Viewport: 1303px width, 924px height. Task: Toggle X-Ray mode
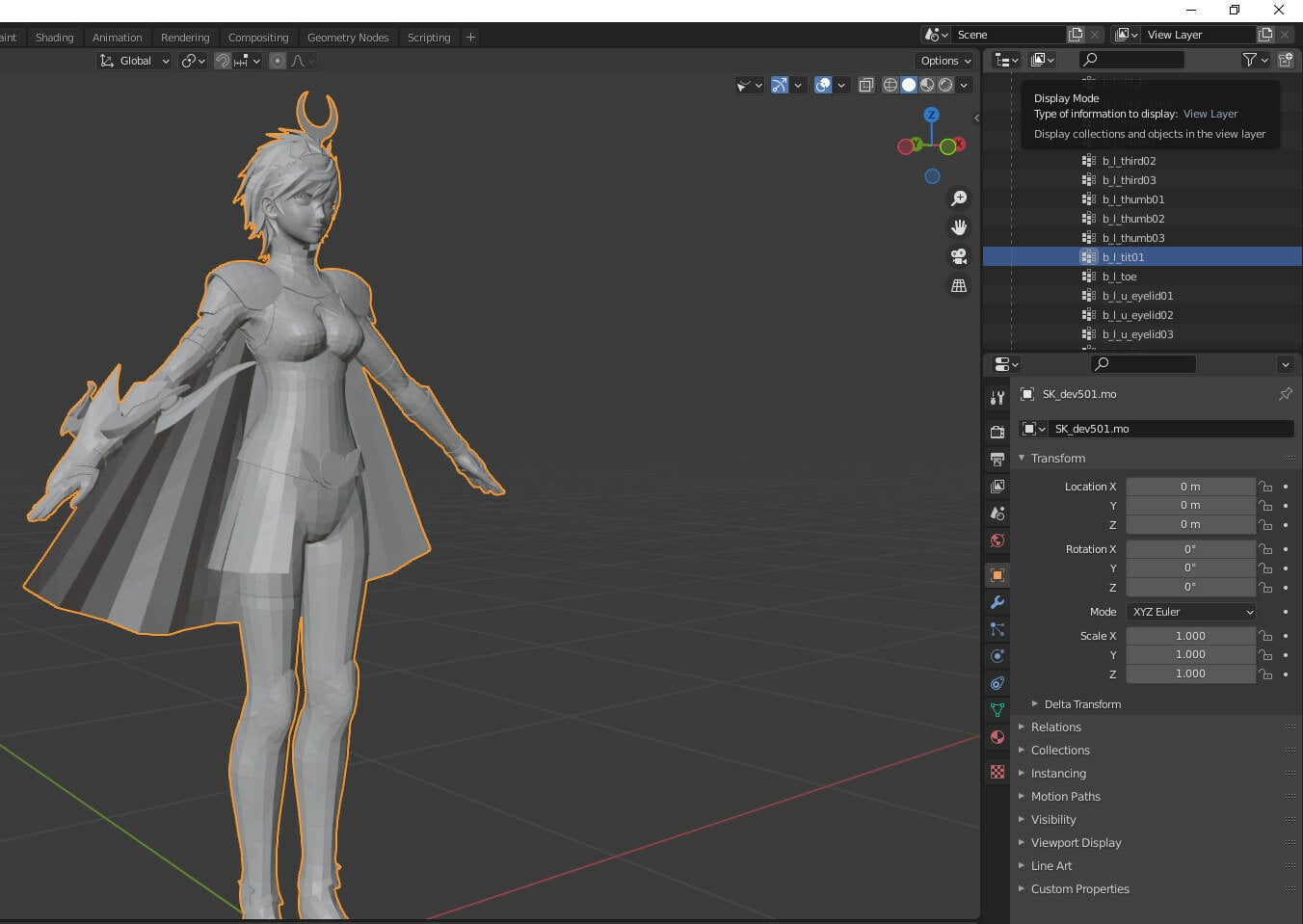866,85
